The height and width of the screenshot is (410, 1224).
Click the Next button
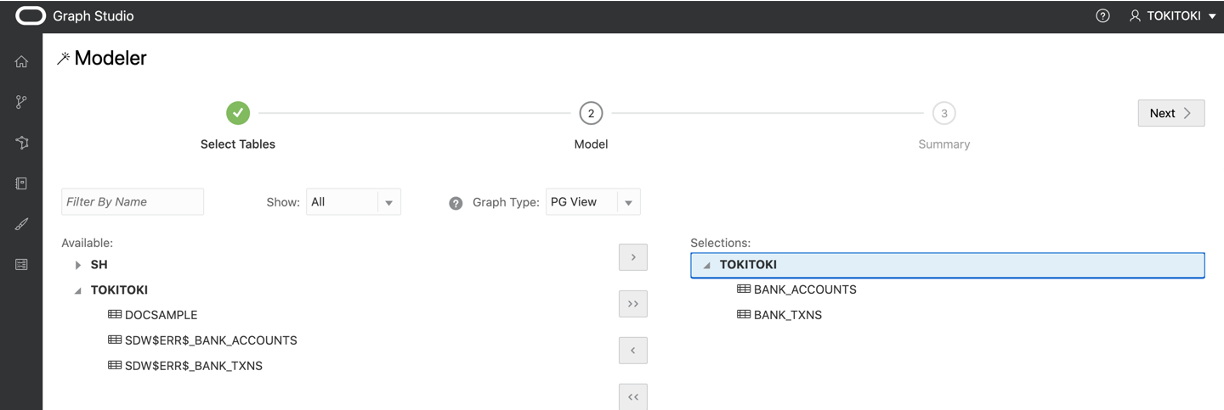click(1171, 113)
